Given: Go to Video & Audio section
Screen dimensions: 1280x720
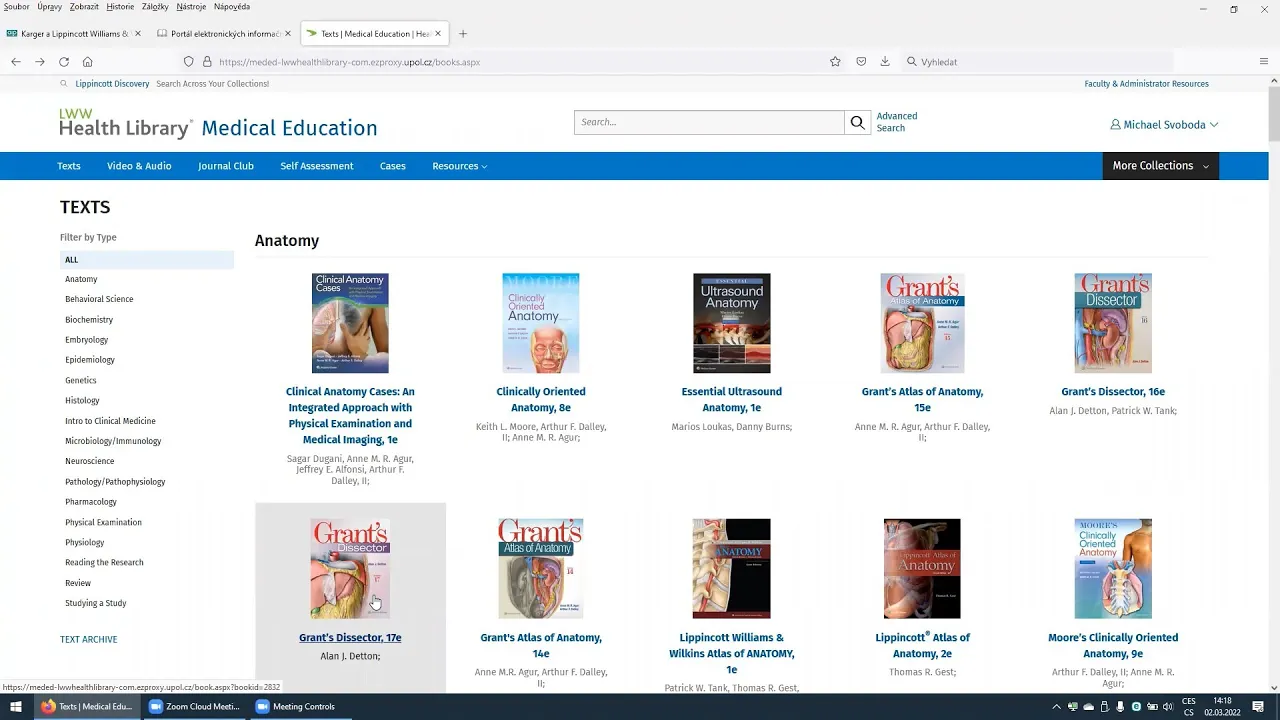Looking at the screenshot, I should tap(139, 166).
